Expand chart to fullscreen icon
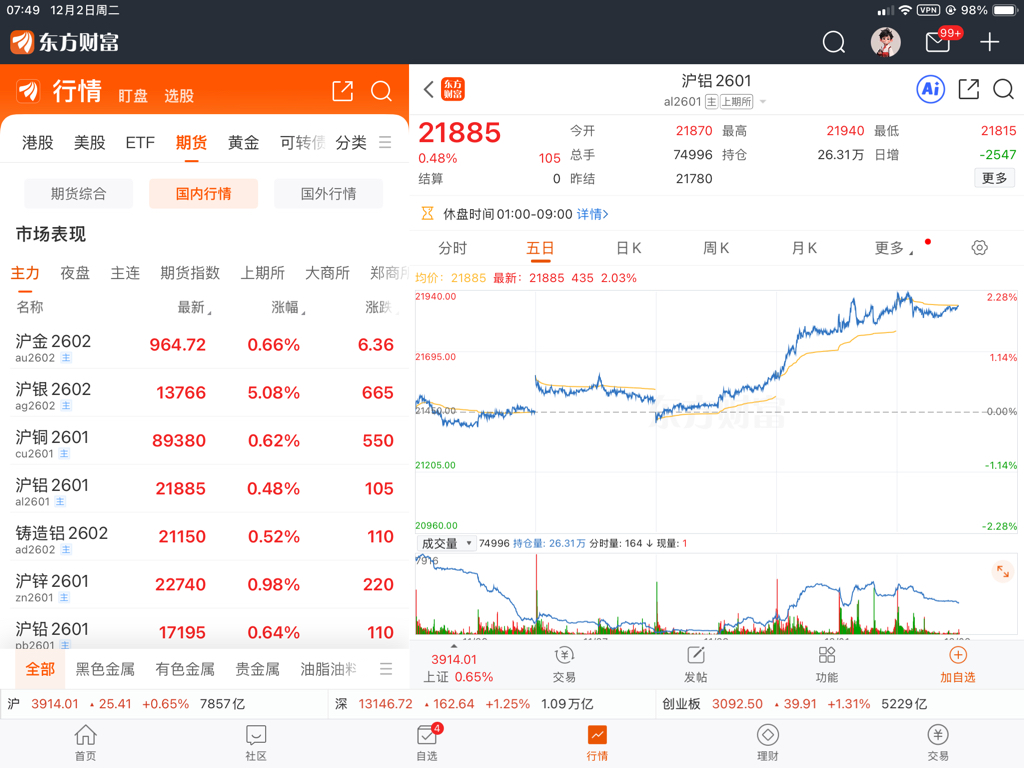1024x768 pixels. [x=1002, y=572]
